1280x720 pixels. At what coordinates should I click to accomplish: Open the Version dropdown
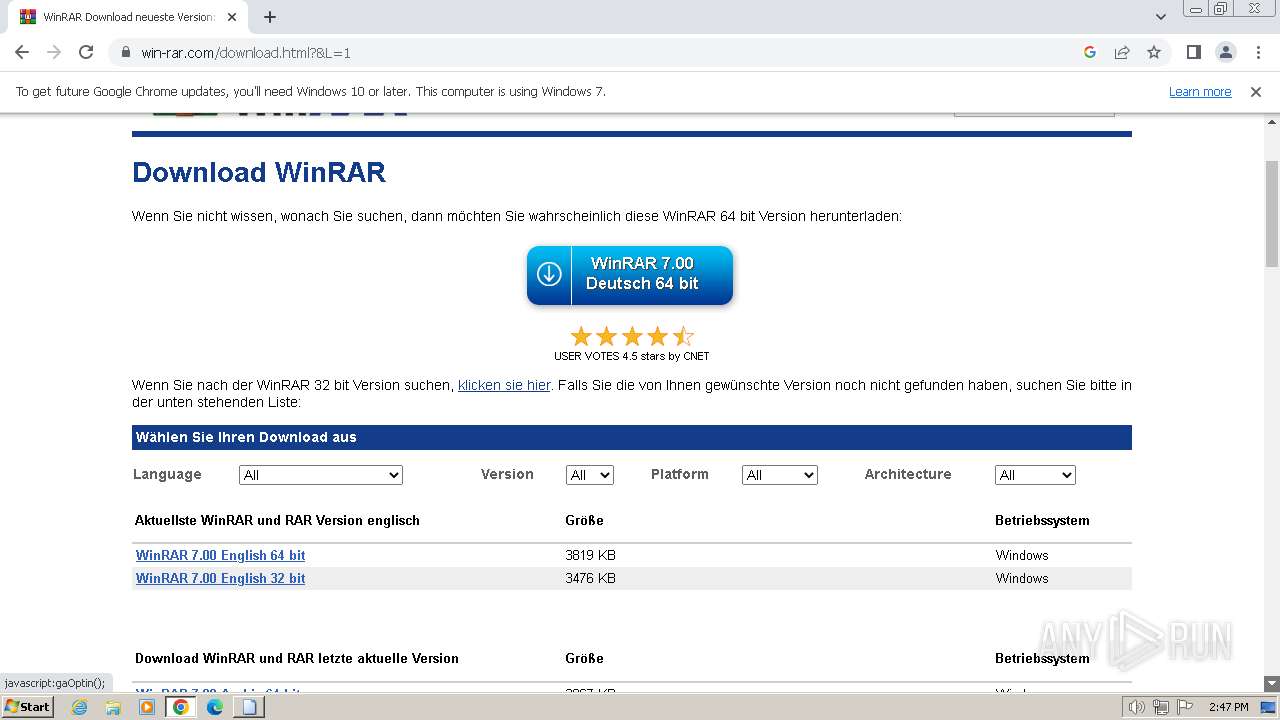point(590,475)
